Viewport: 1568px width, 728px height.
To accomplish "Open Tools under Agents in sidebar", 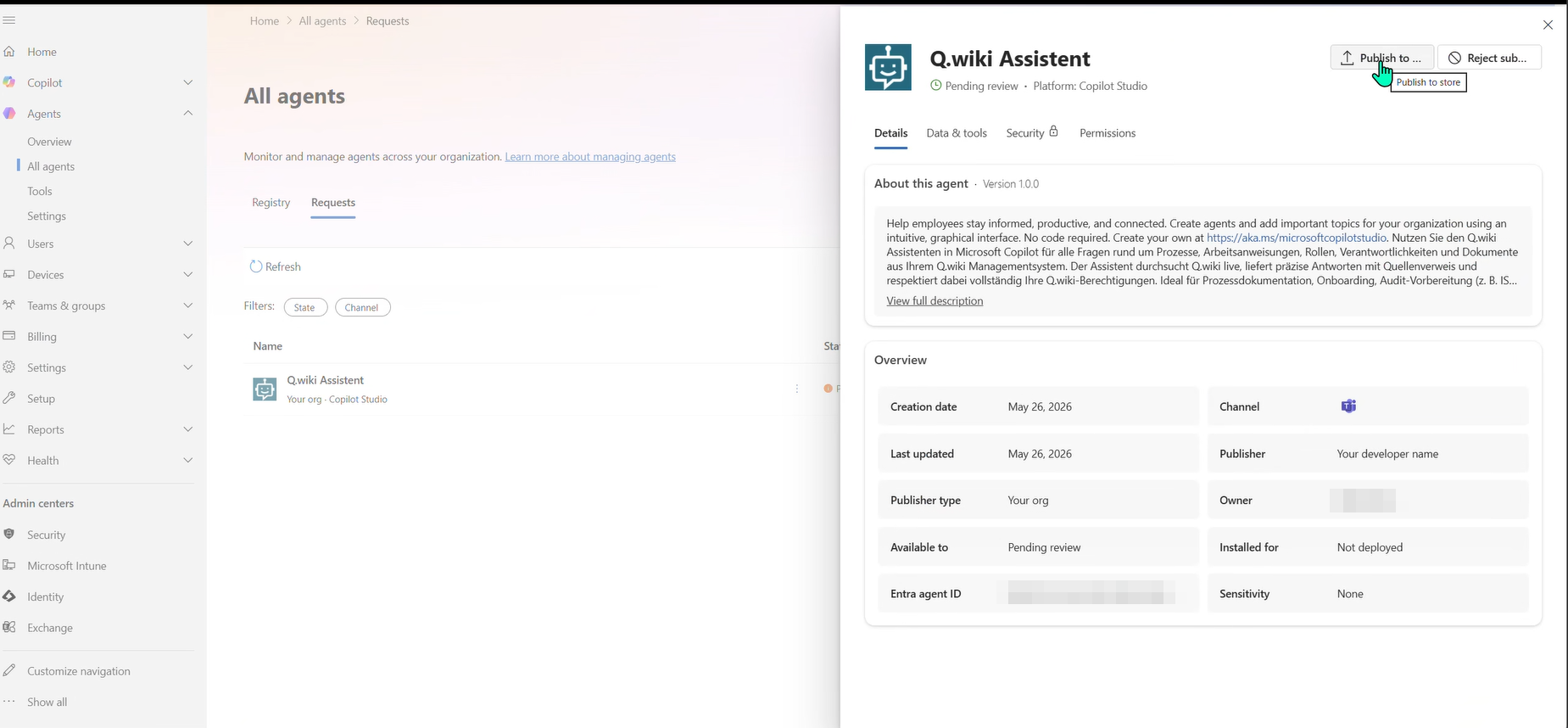I will click(40, 191).
